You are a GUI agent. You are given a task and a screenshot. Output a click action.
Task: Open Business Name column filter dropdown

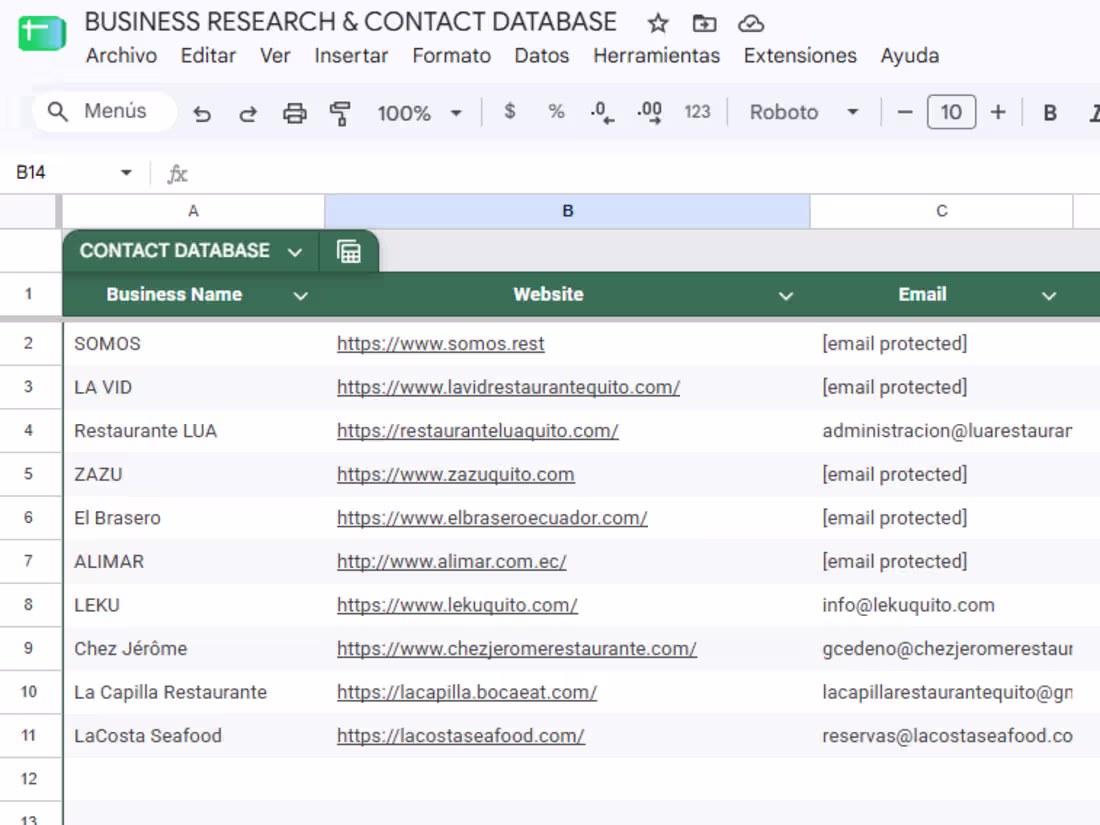300,295
